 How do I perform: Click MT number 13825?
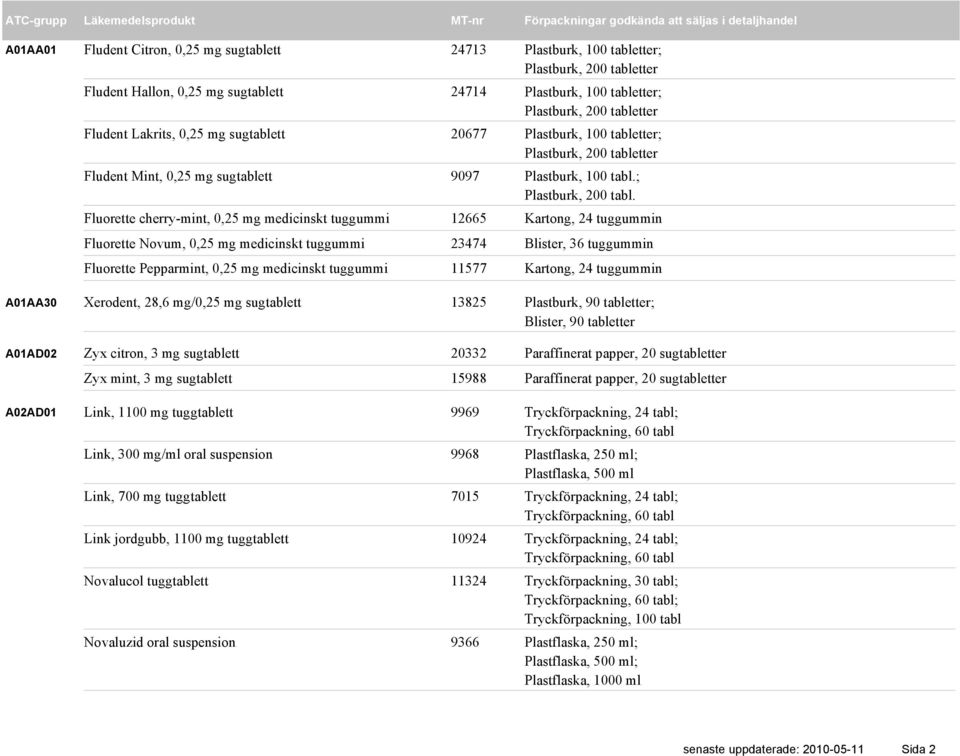(468, 303)
